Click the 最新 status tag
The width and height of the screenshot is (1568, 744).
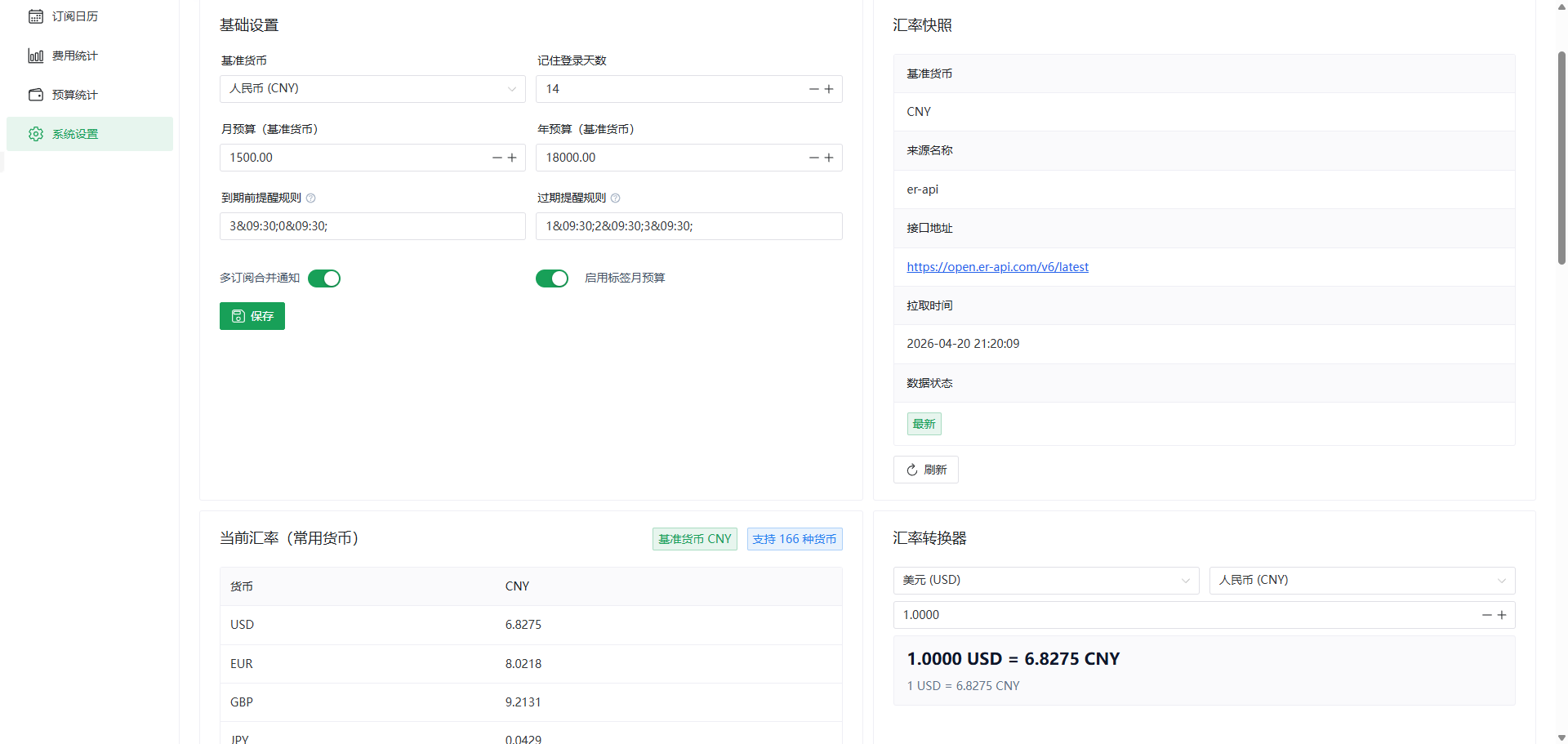924,424
